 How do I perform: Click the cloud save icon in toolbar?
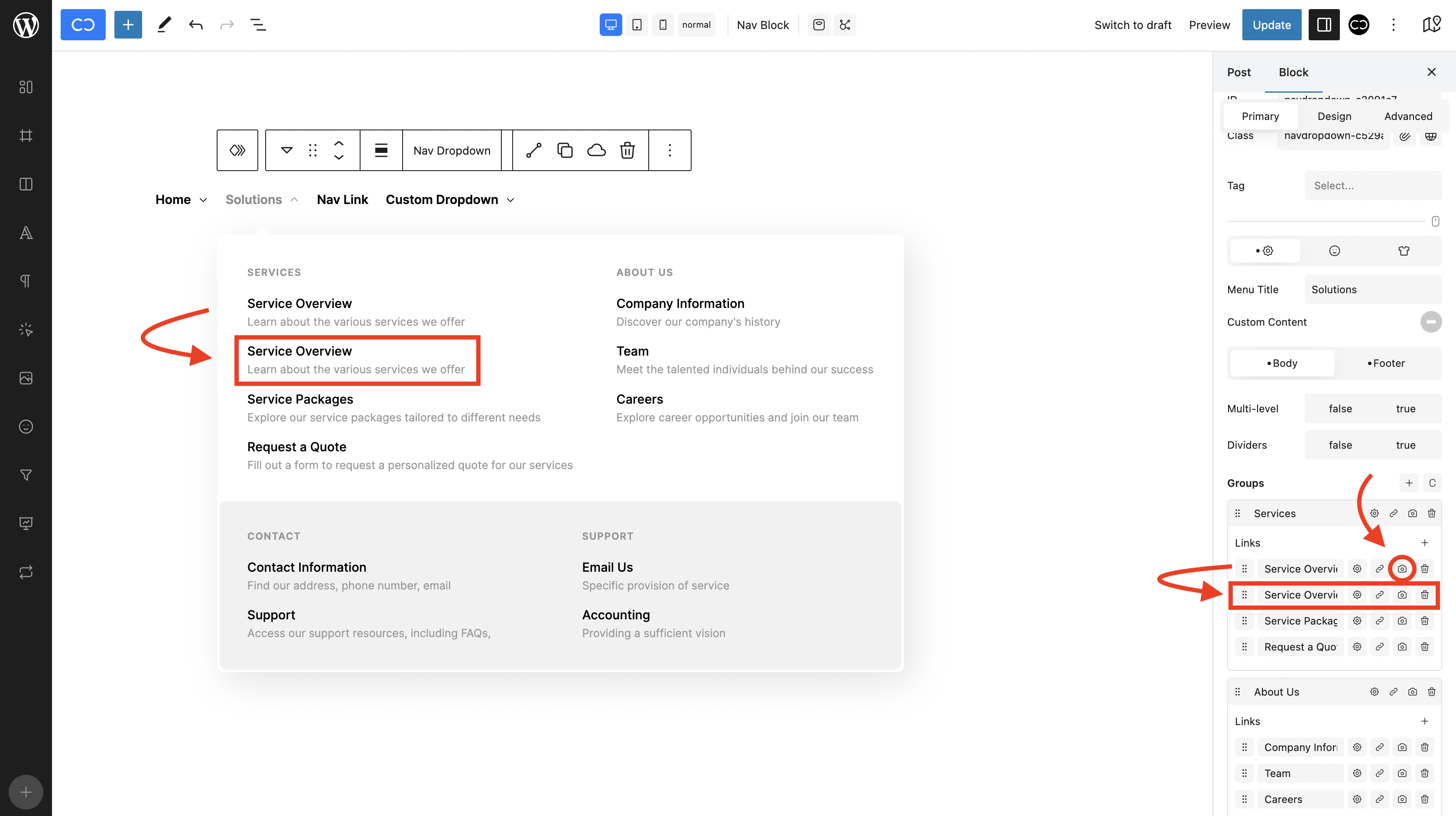(x=596, y=150)
